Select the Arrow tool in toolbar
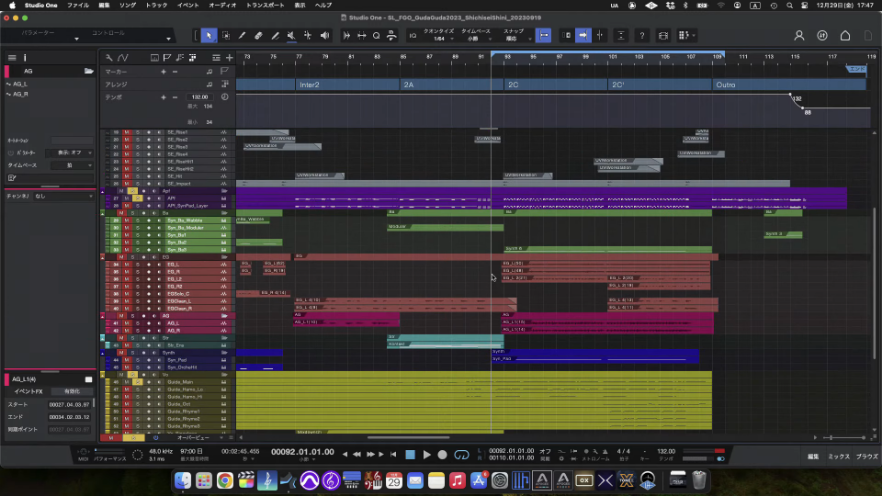Viewport: 882px width, 496px height. pyautogui.click(x=209, y=35)
